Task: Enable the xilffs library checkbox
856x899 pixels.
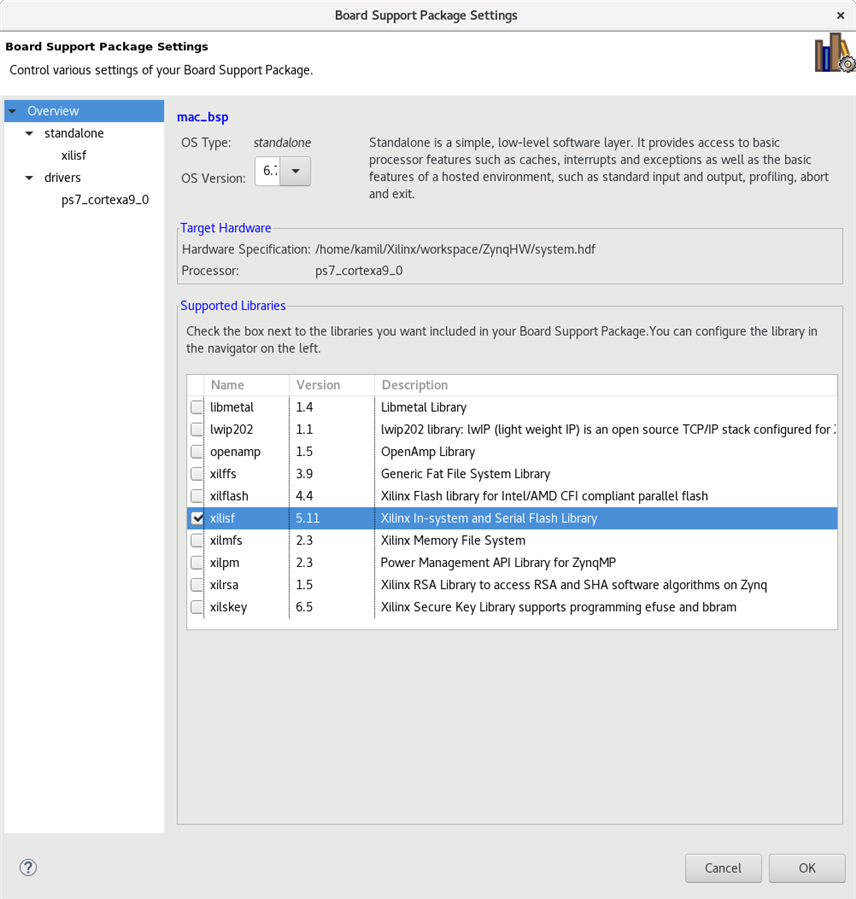Action: (x=197, y=474)
